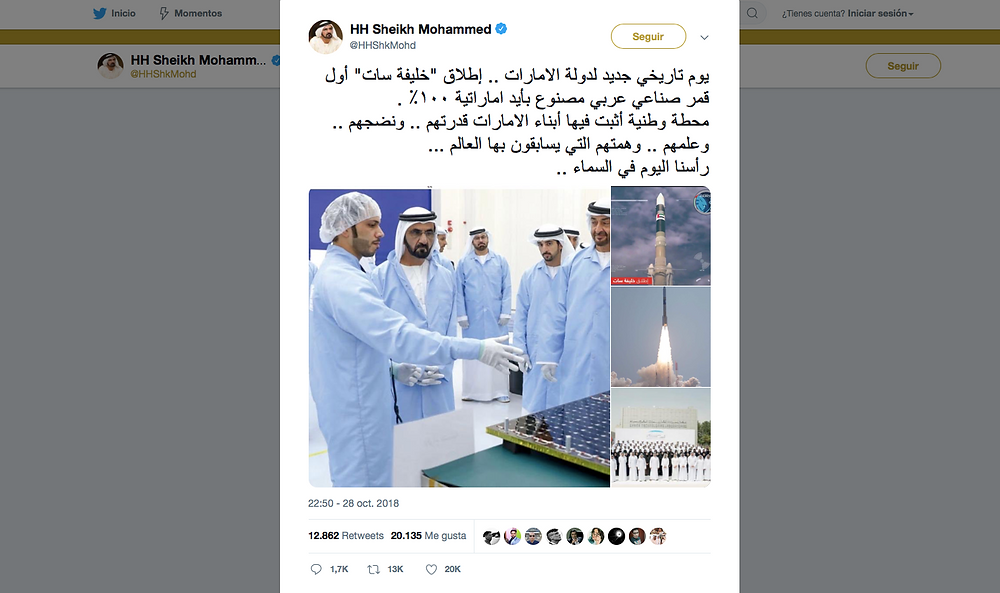View the rocket on launchpad image
This screenshot has width=1000, height=593.
[x=661, y=236]
